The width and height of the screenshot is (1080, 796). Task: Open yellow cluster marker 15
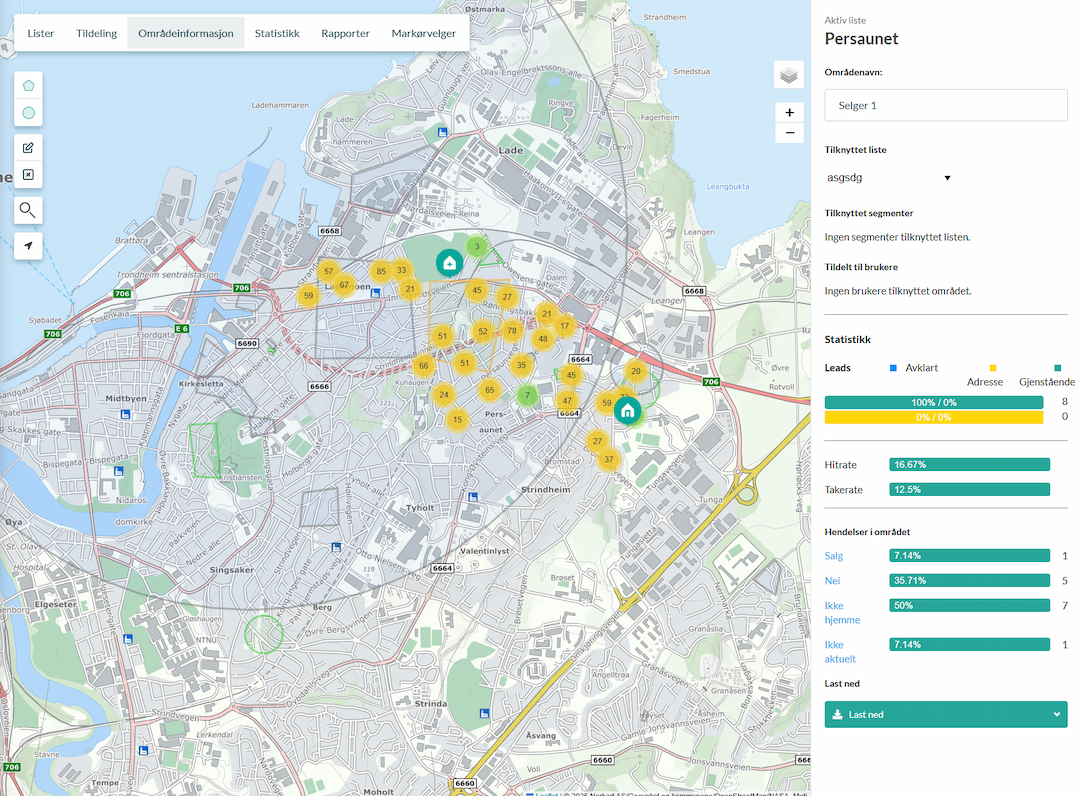click(457, 419)
